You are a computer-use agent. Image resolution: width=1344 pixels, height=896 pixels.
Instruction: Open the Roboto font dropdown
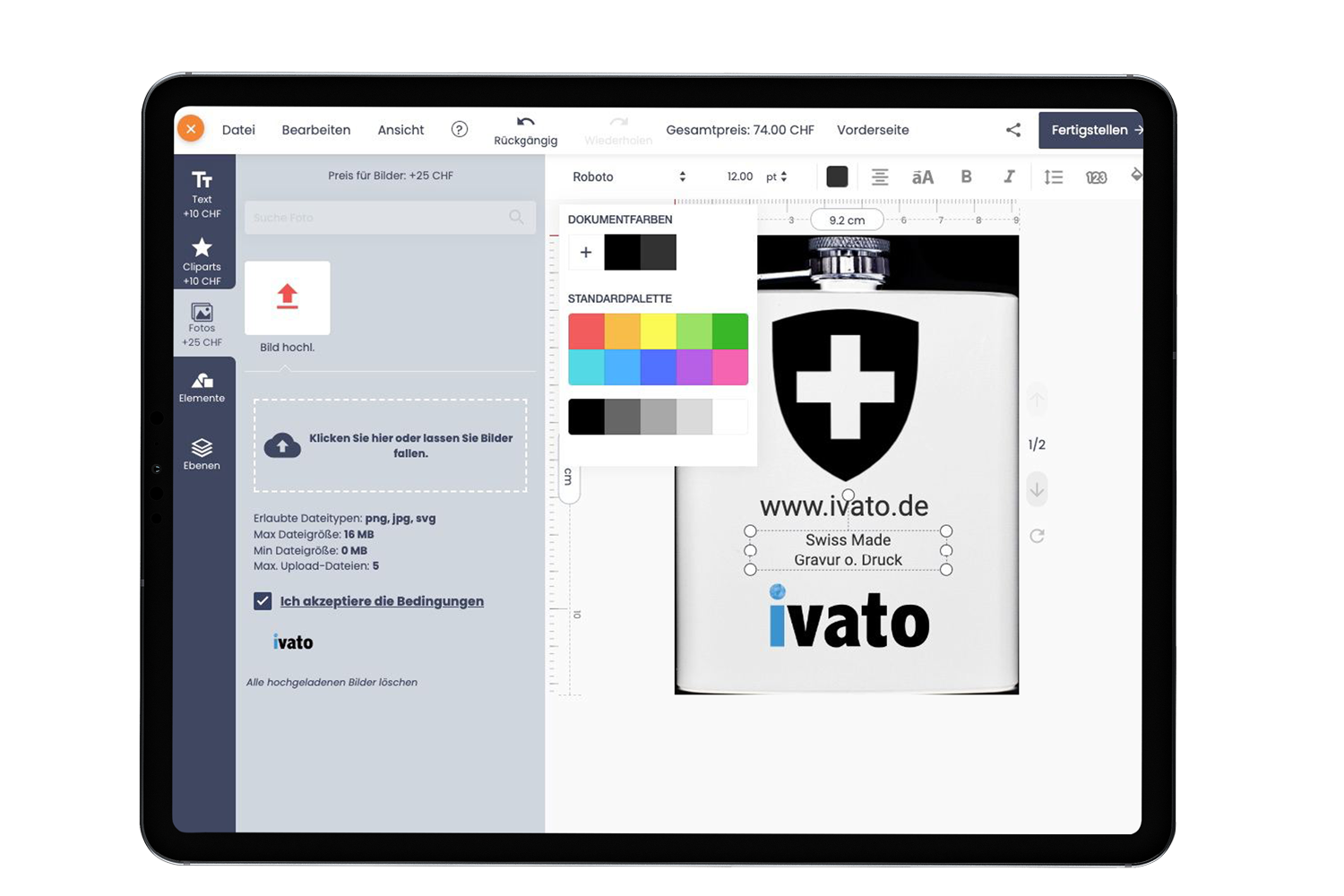(x=628, y=177)
